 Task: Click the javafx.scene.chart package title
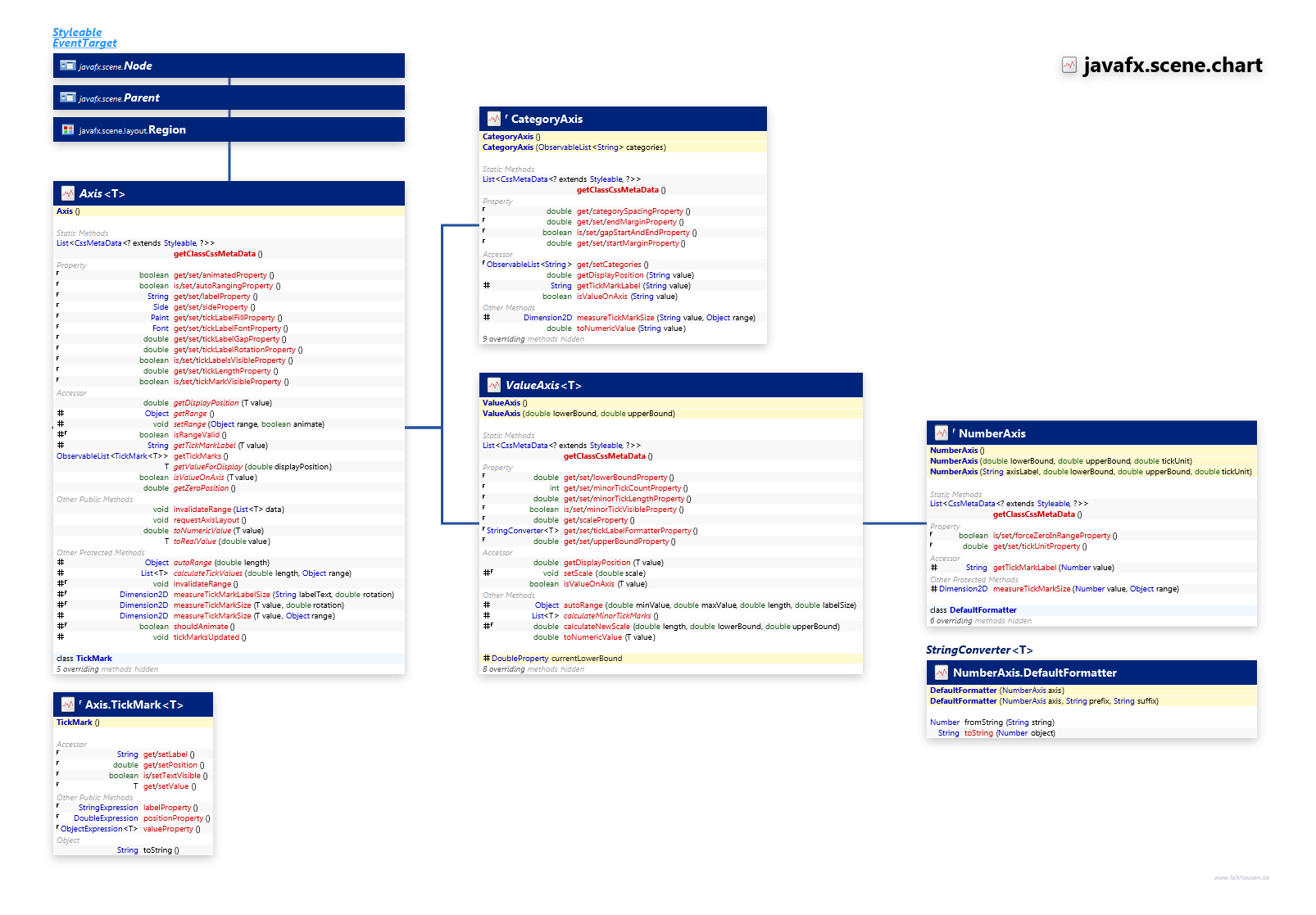[x=1172, y=65]
